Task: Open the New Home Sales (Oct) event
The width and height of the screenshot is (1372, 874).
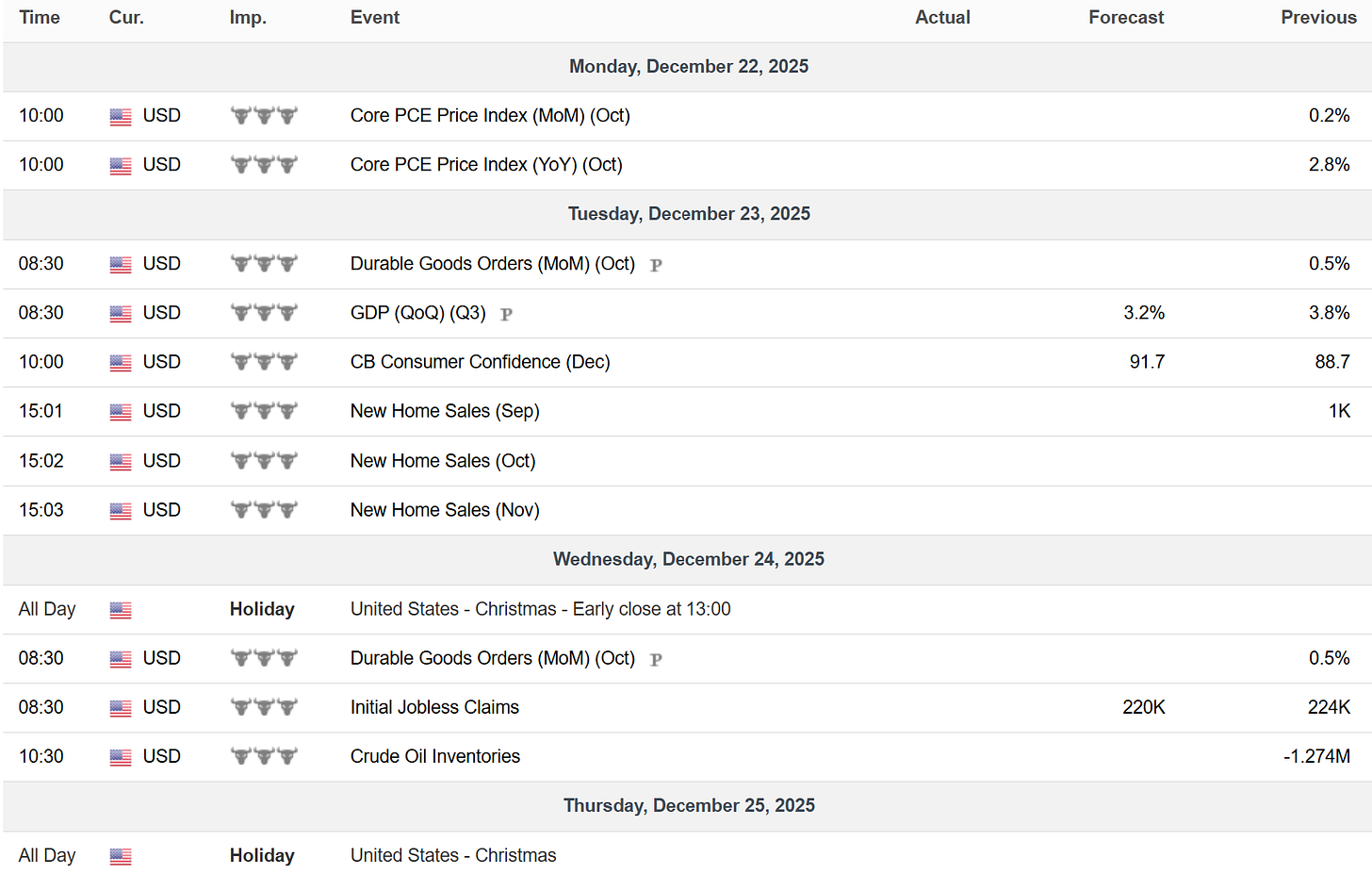Action: (x=443, y=461)
